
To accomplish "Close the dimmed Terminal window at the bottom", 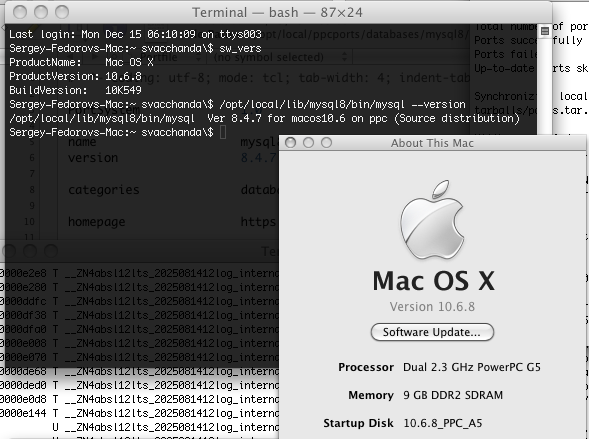I will 9,251.
